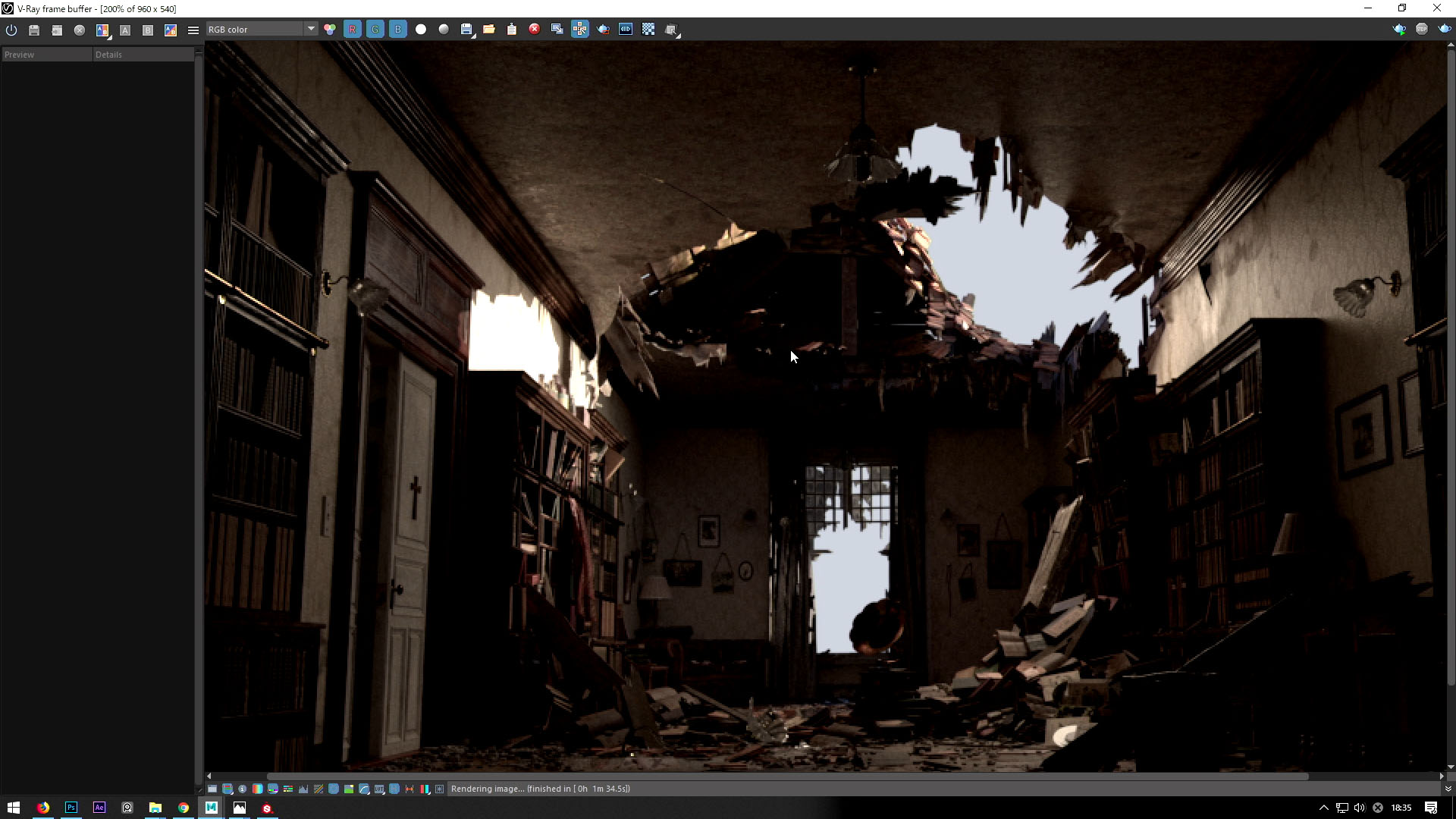Viewport: 1456px width, 819px height.
Task: Expand status bar with bottom-right chevron
Action: [x=1448, y=789]
